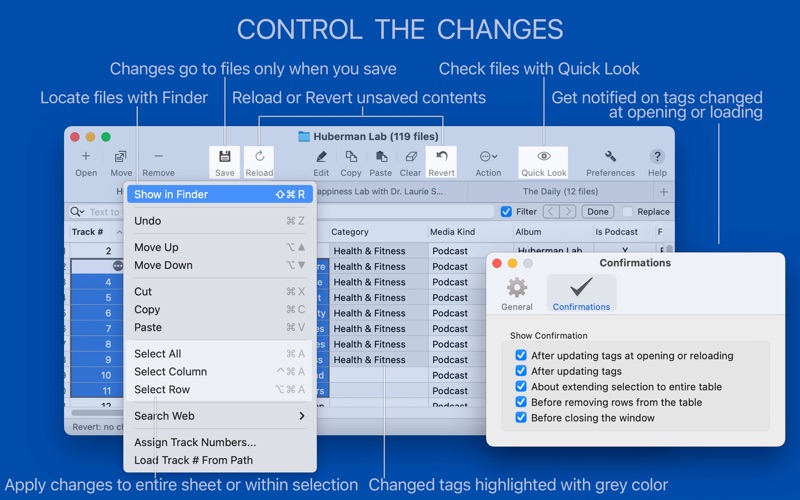Click the Album column header

tap(552, 232)
